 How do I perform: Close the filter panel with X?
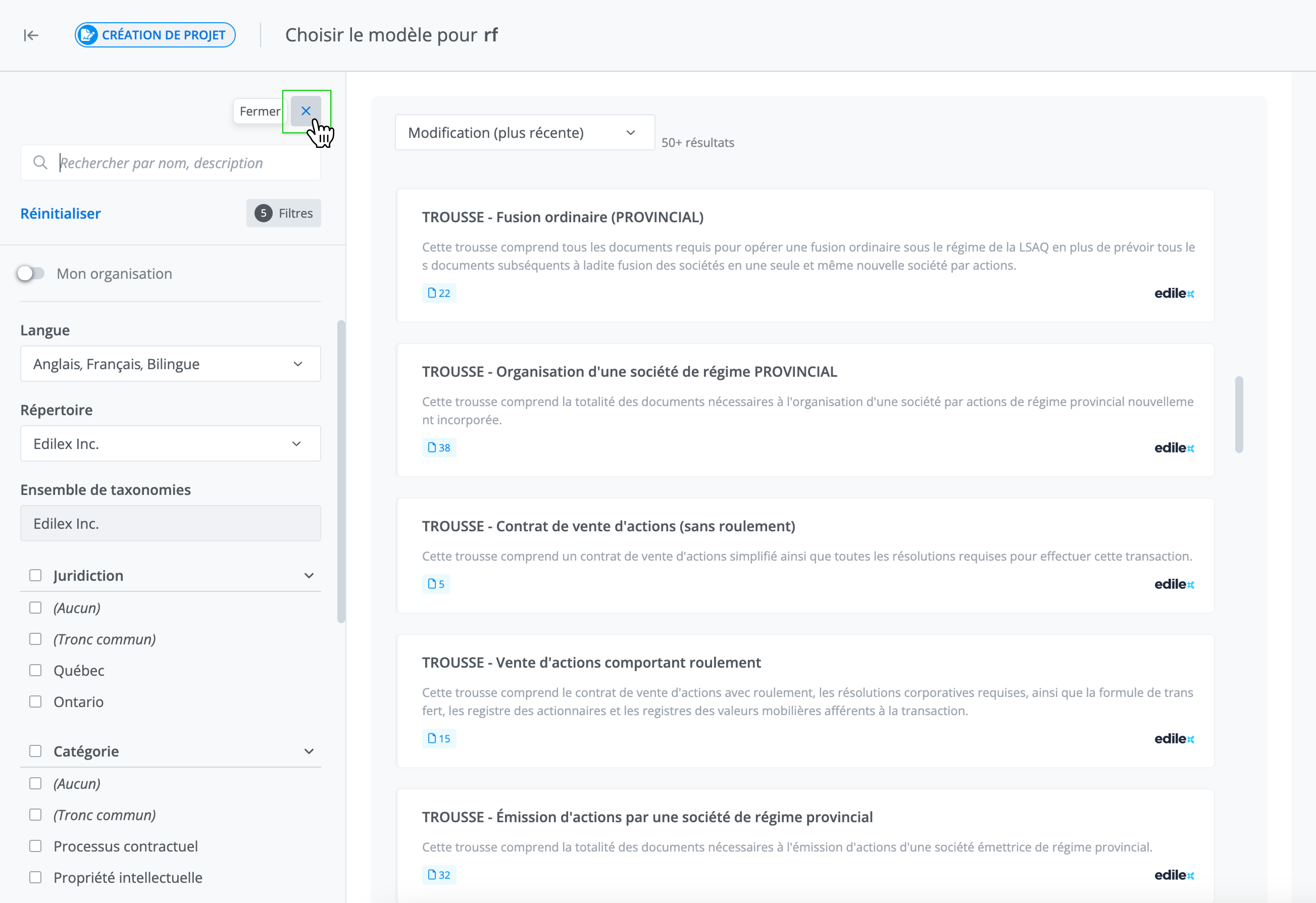click(x=306, y=111)
